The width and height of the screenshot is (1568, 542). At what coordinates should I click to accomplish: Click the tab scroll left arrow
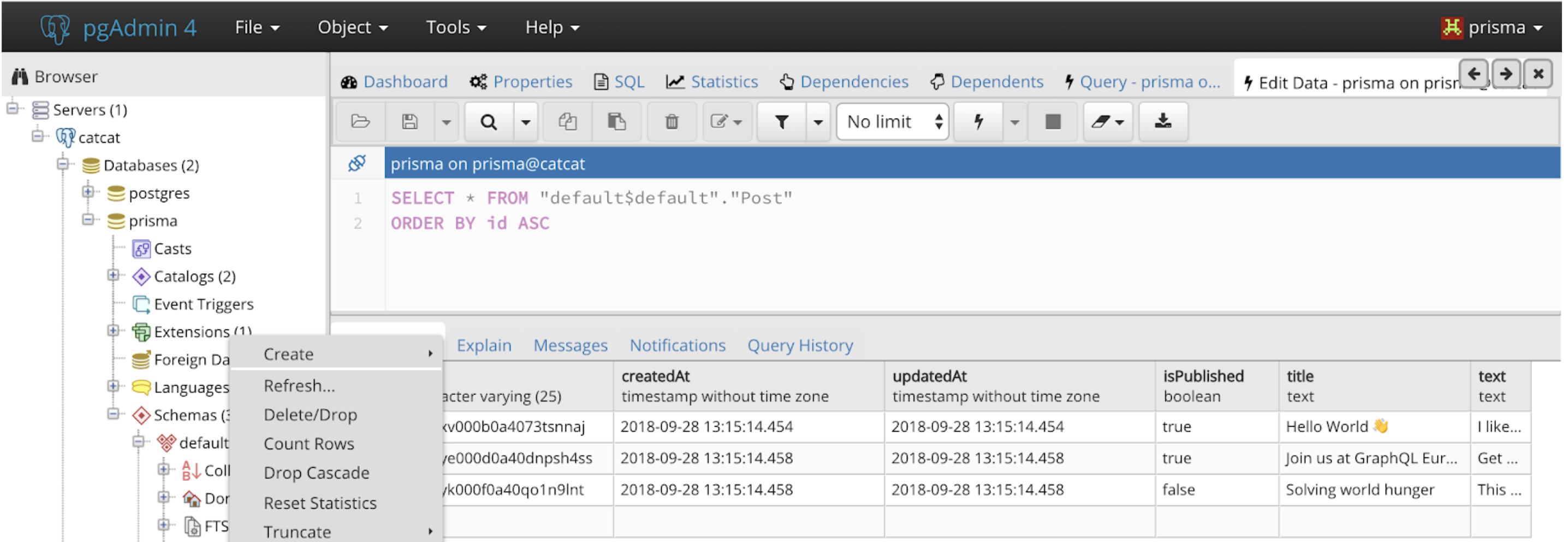1474,74
